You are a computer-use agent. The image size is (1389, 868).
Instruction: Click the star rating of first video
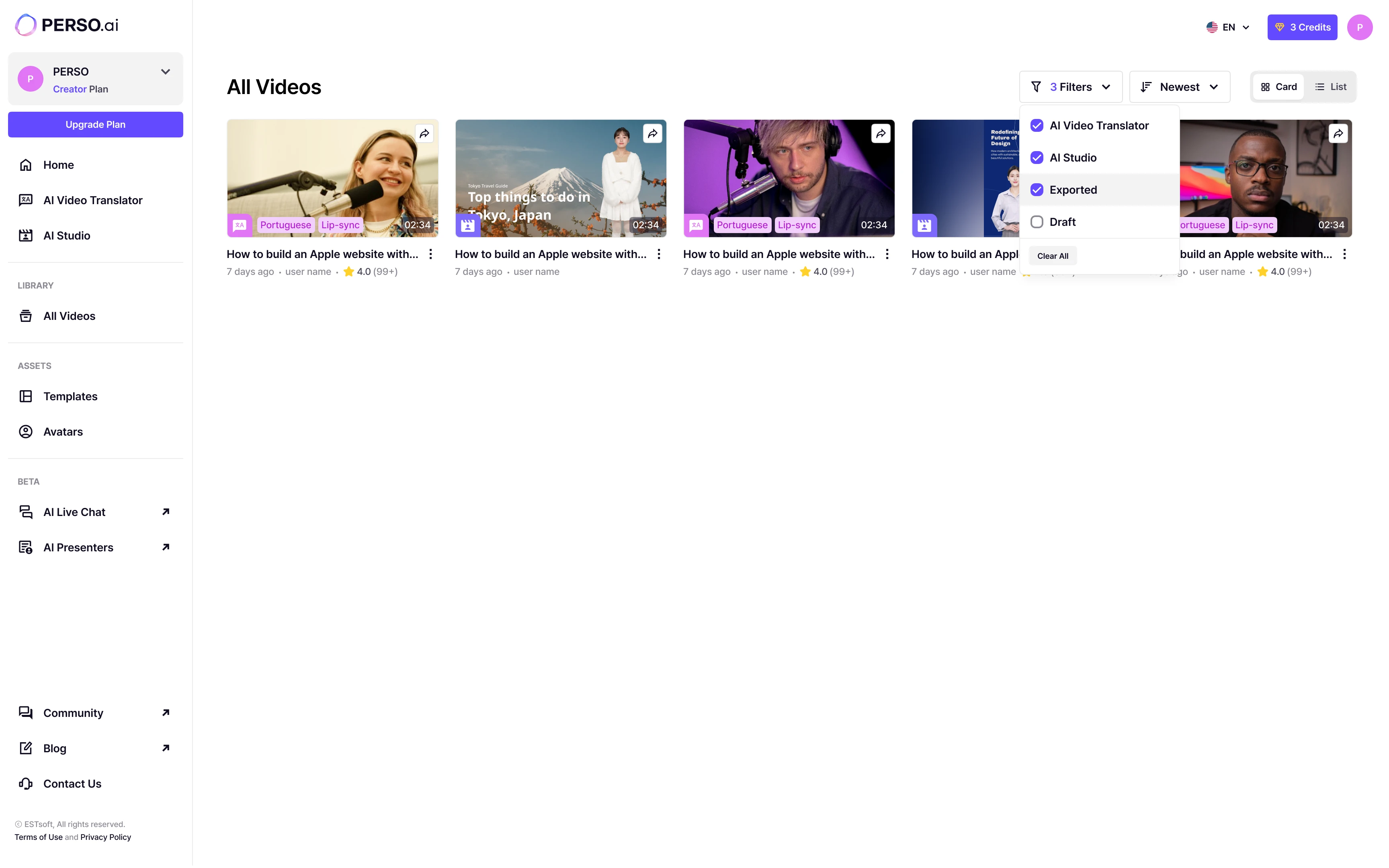[x=370, y=272]
